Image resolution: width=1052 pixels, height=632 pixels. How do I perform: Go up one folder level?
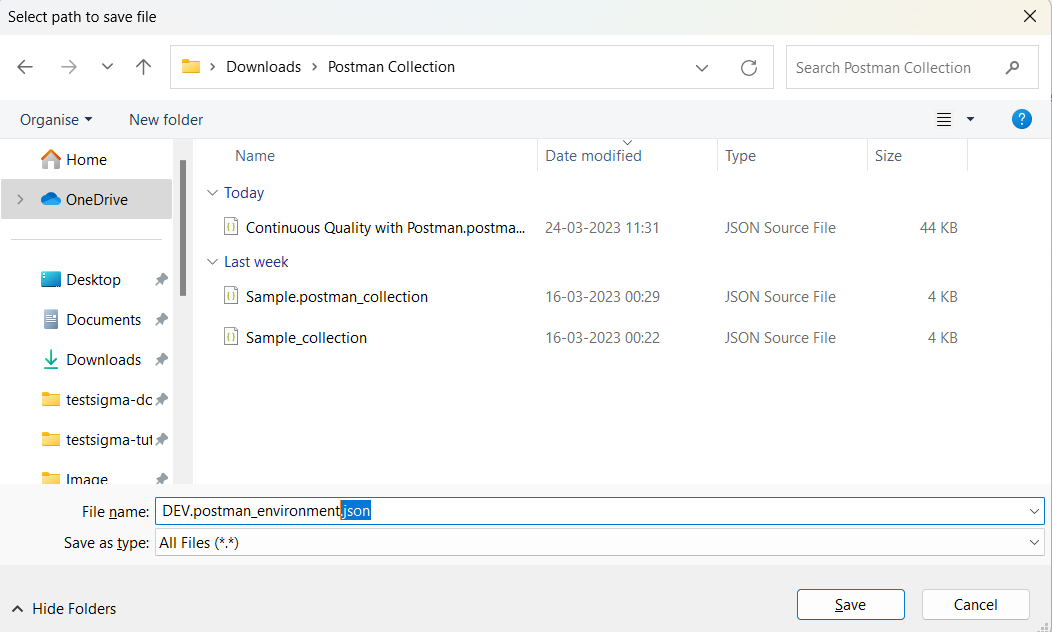click(143, 67)
